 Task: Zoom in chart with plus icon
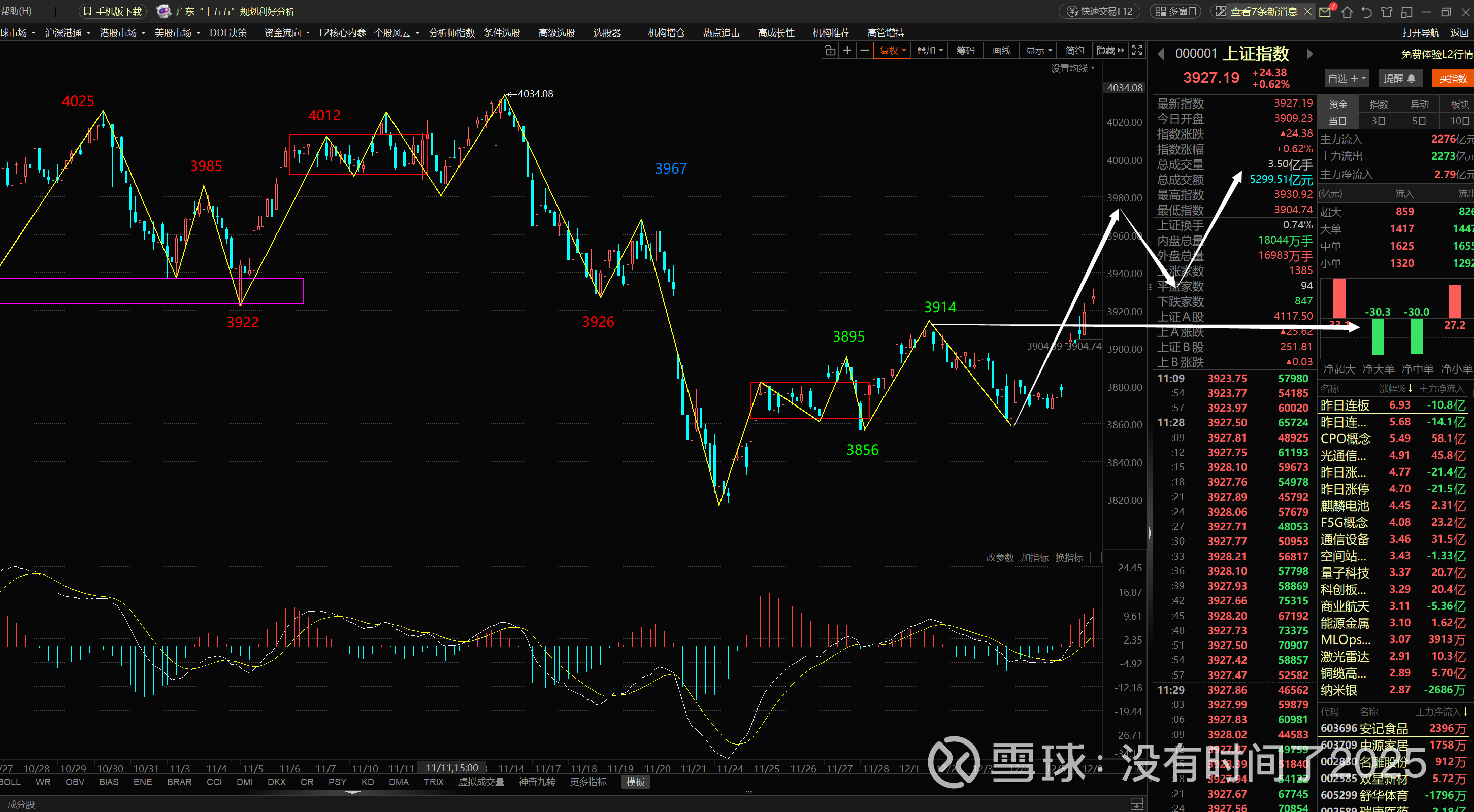847,50
